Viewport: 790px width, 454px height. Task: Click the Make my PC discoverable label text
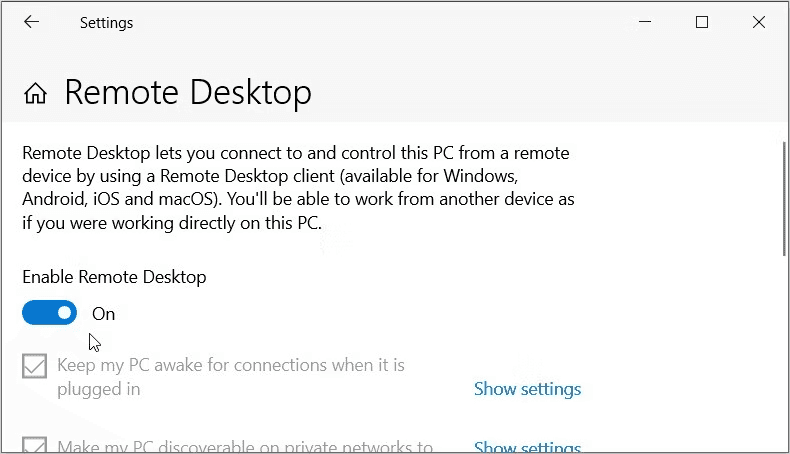[245, 447]
